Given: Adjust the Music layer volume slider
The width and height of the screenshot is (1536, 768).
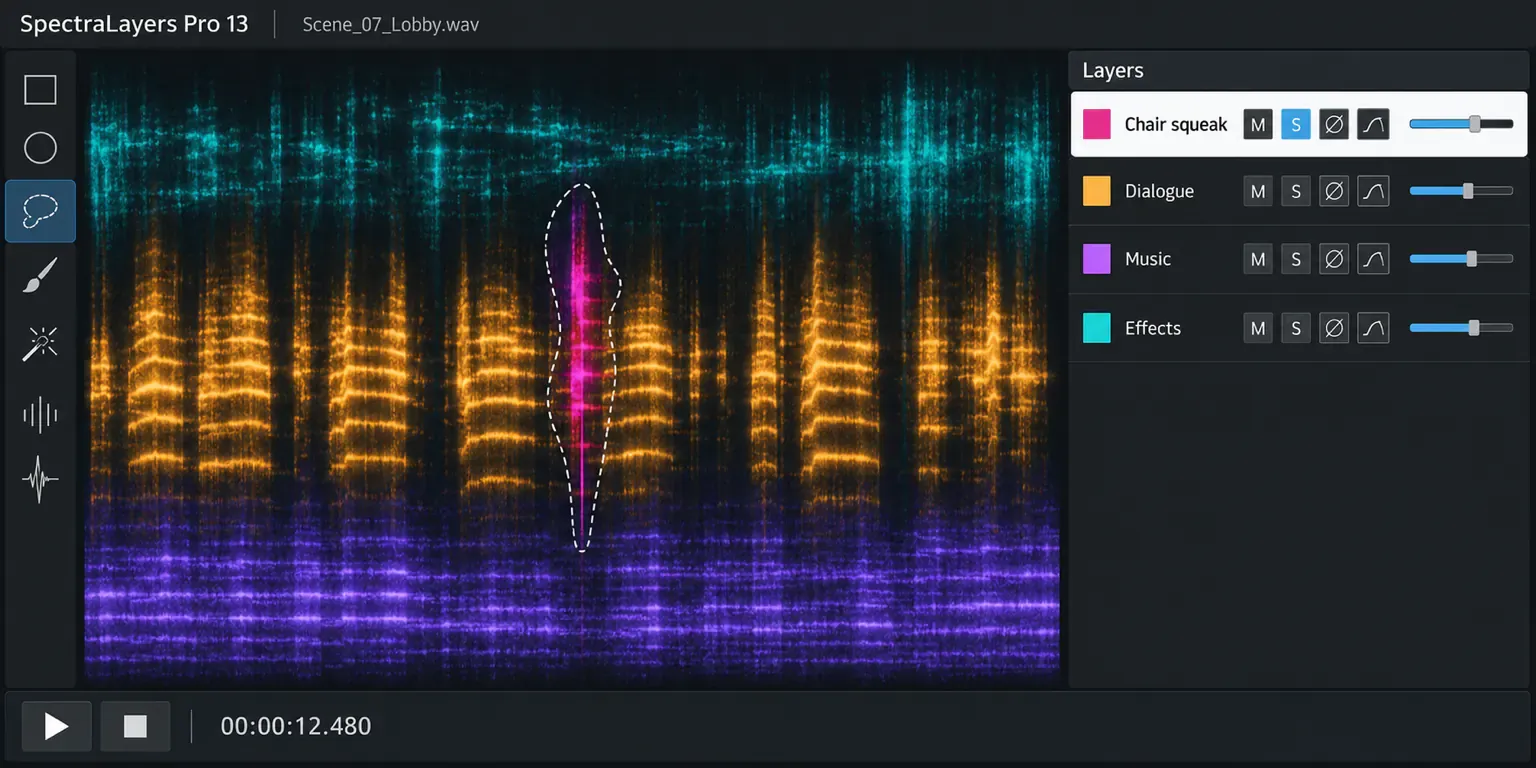Looking at the screenshot, I should pyautogui.click(x=1461, y=259).
